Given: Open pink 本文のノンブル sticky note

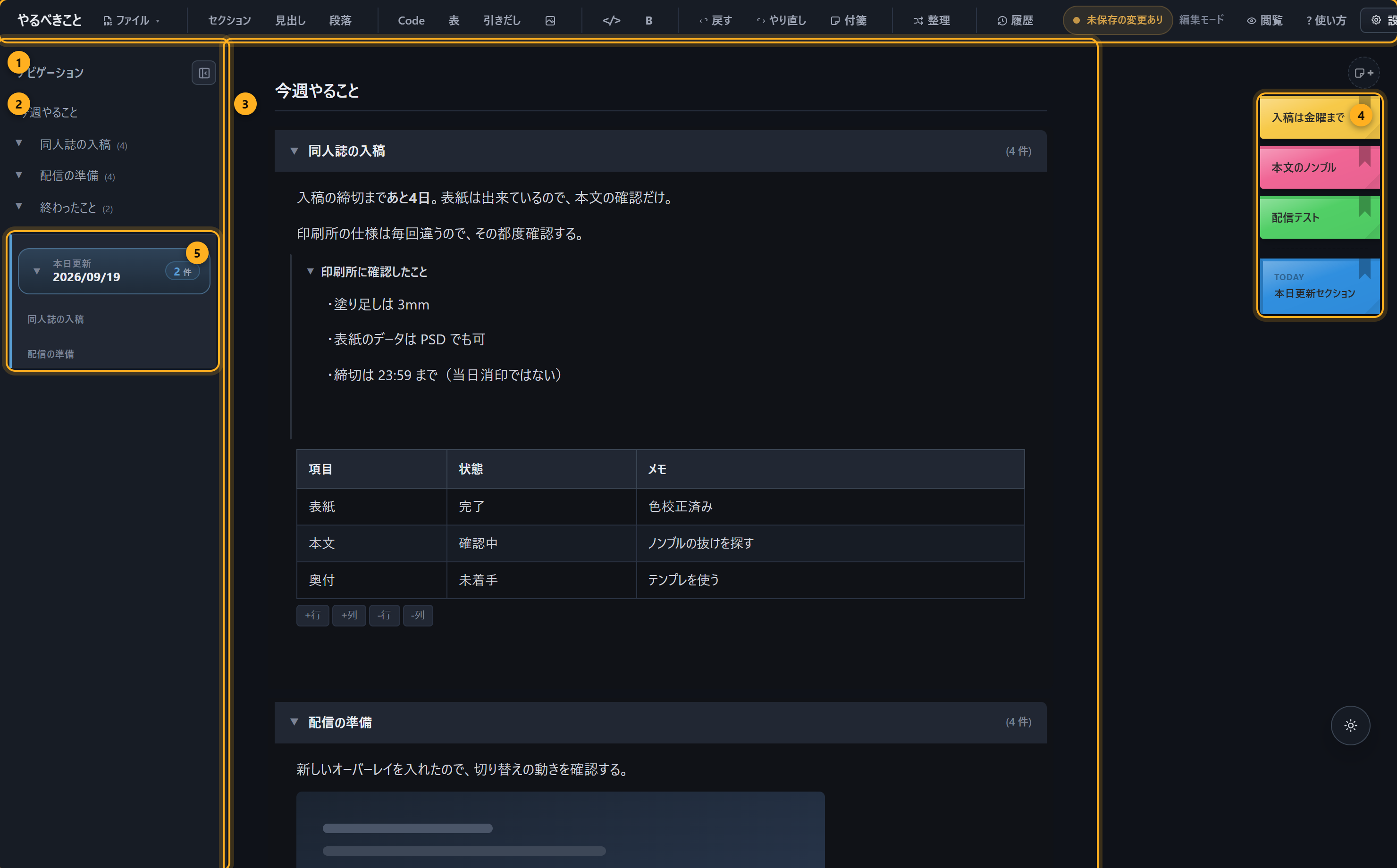Looking at the screenshot, I should tap(1320, 167).
